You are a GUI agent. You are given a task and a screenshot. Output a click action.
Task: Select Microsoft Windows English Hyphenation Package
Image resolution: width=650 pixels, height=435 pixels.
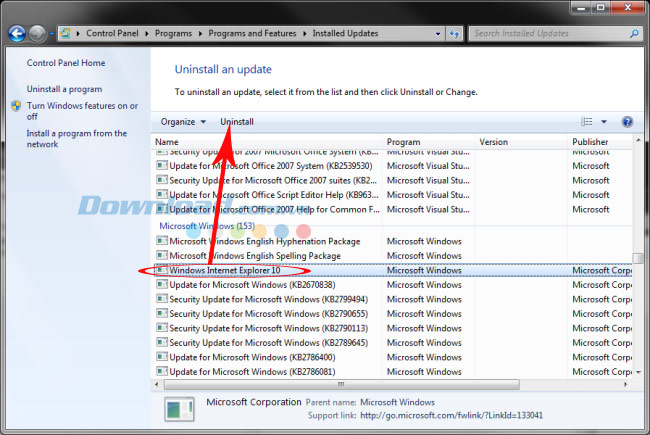pos(264,241)
